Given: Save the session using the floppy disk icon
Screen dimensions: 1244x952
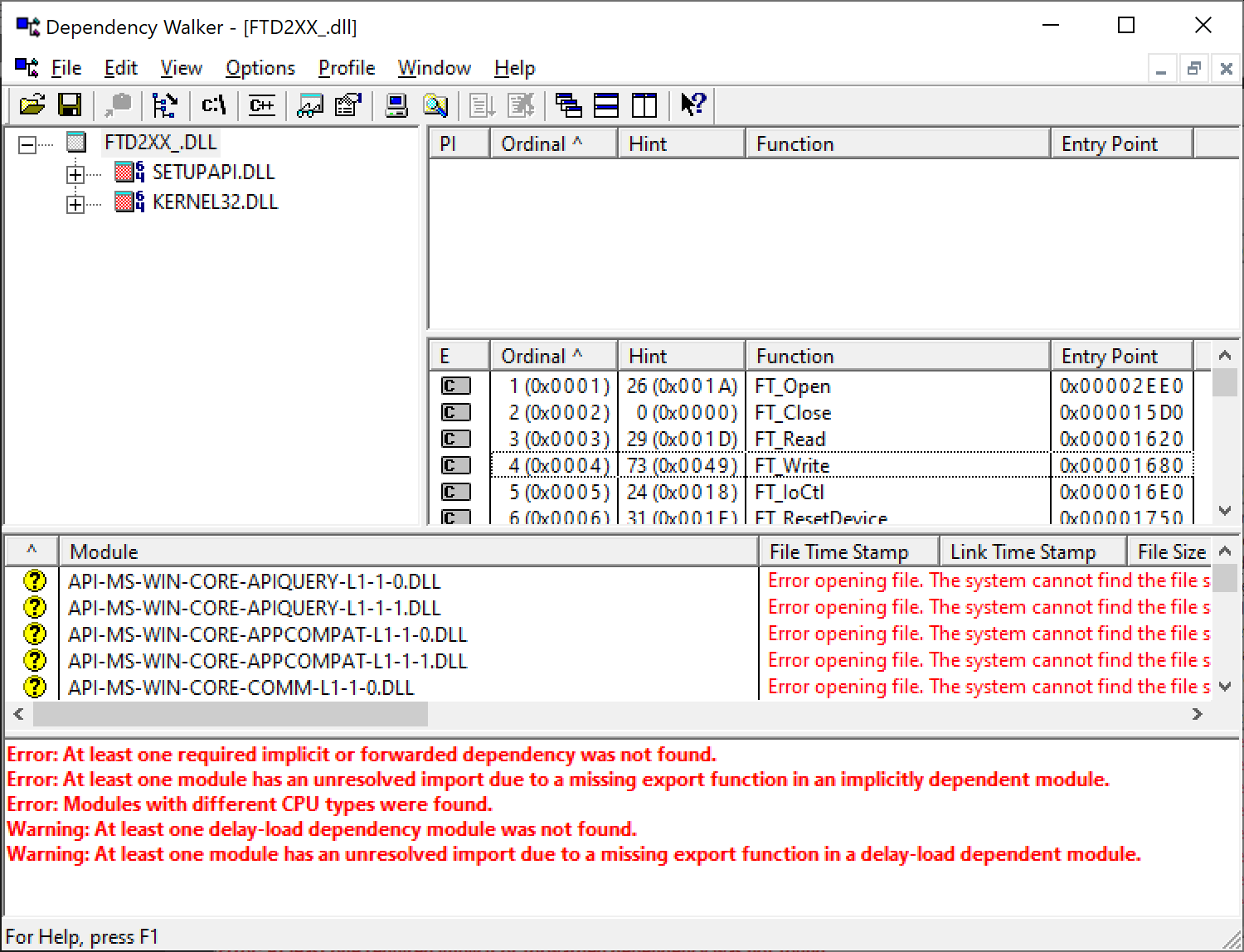Looking at the screenshot, I should point(70,105).
